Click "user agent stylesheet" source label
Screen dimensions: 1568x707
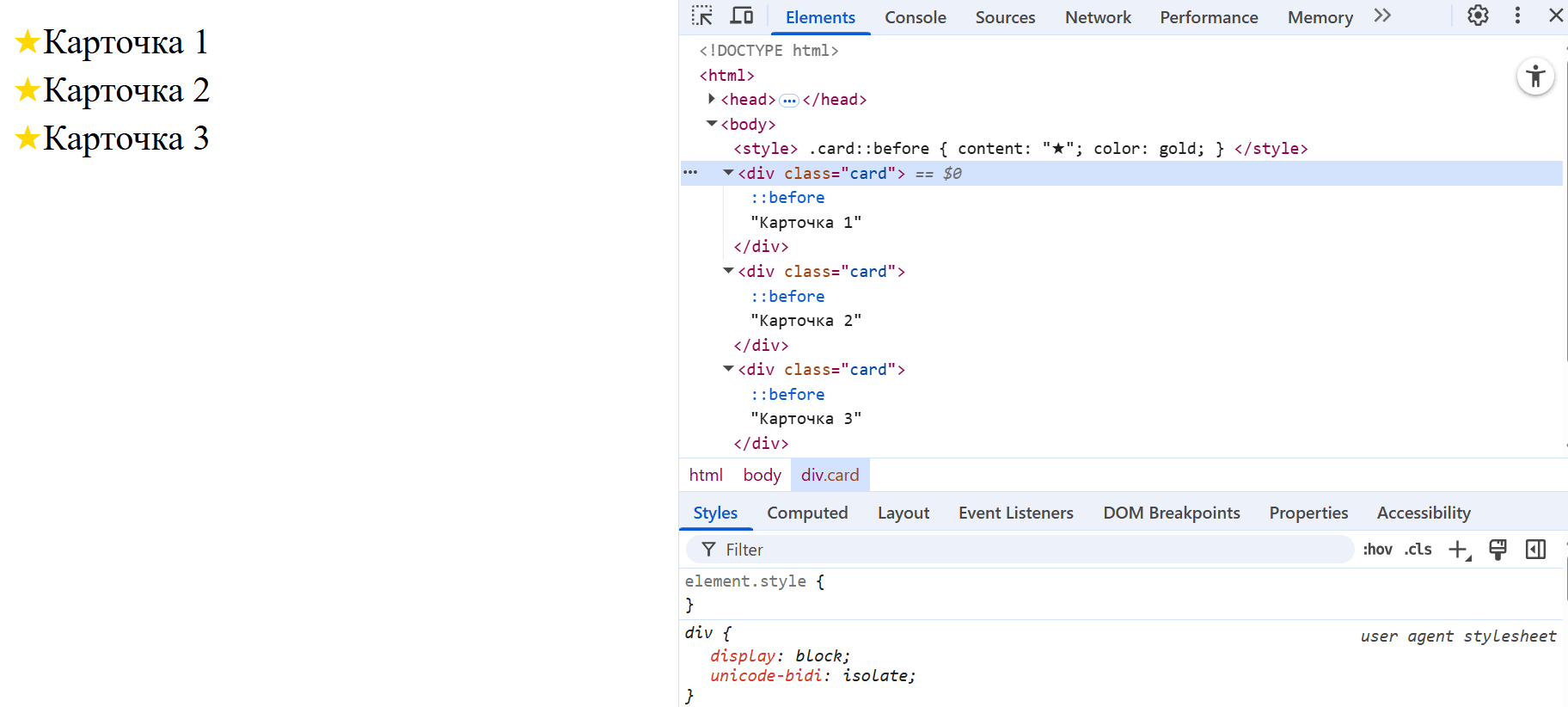(x=1458, y=636)
